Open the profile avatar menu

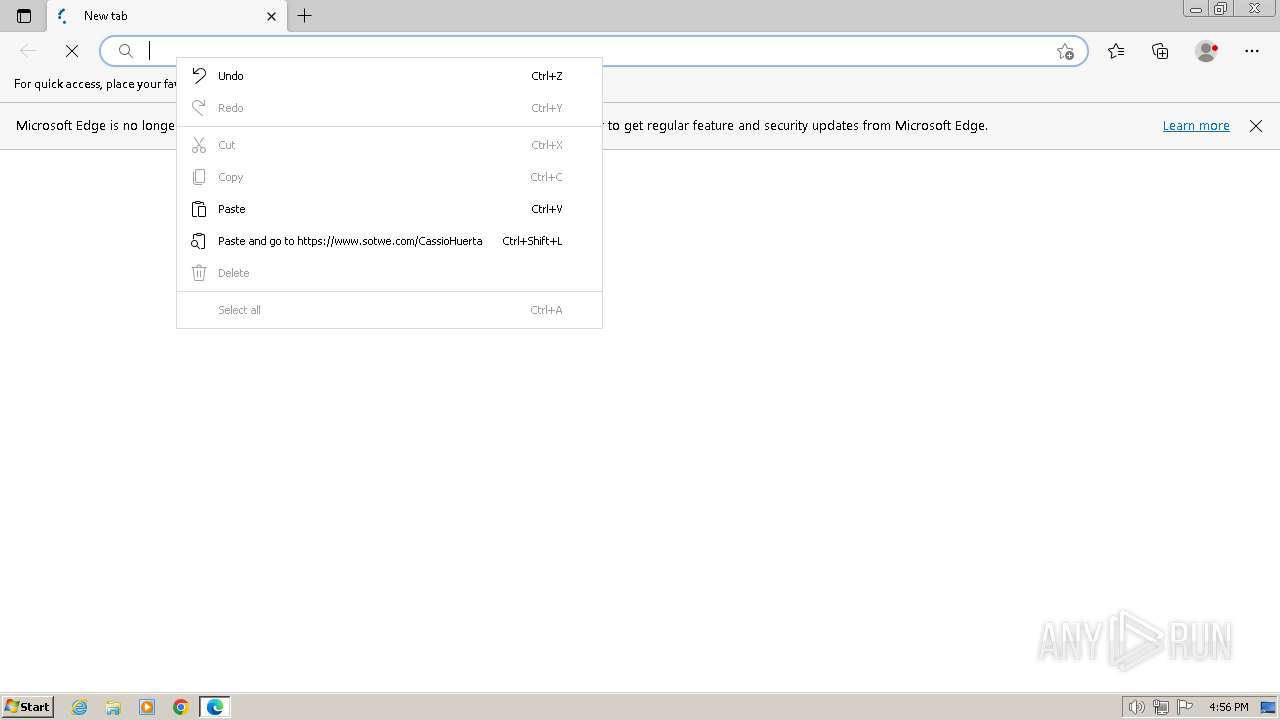(1207, 51)
